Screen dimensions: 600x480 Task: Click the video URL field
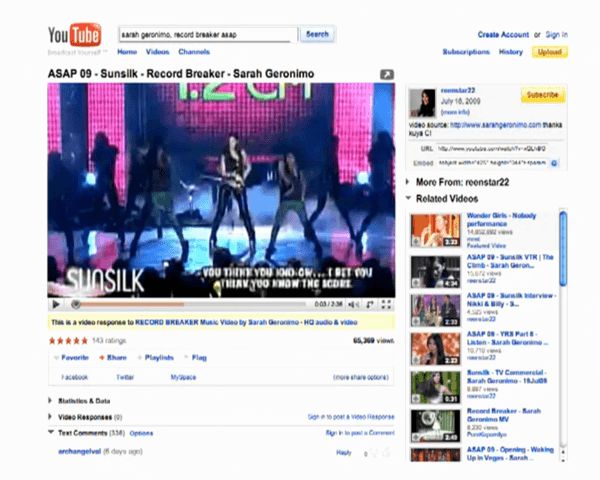click(492, 149)
